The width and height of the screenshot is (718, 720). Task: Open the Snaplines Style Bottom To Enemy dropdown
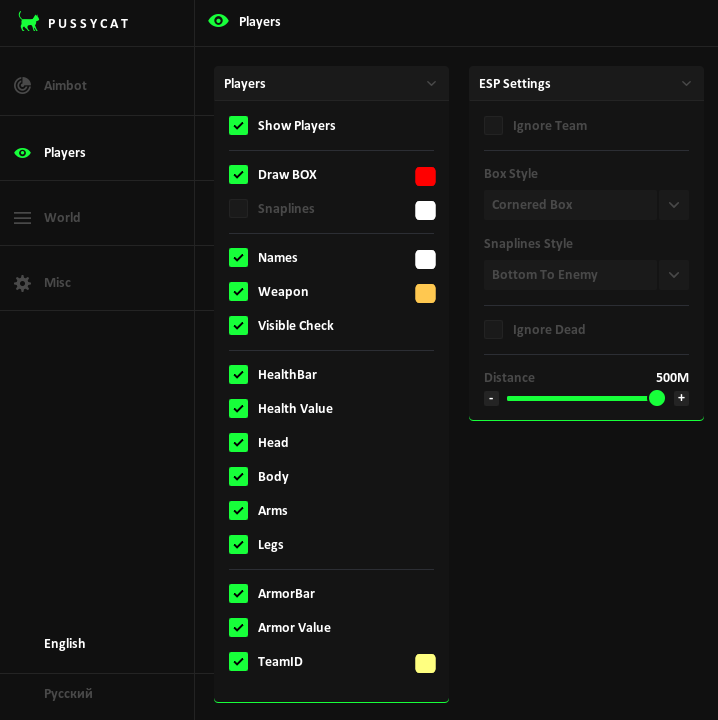(x=586, y=275)
